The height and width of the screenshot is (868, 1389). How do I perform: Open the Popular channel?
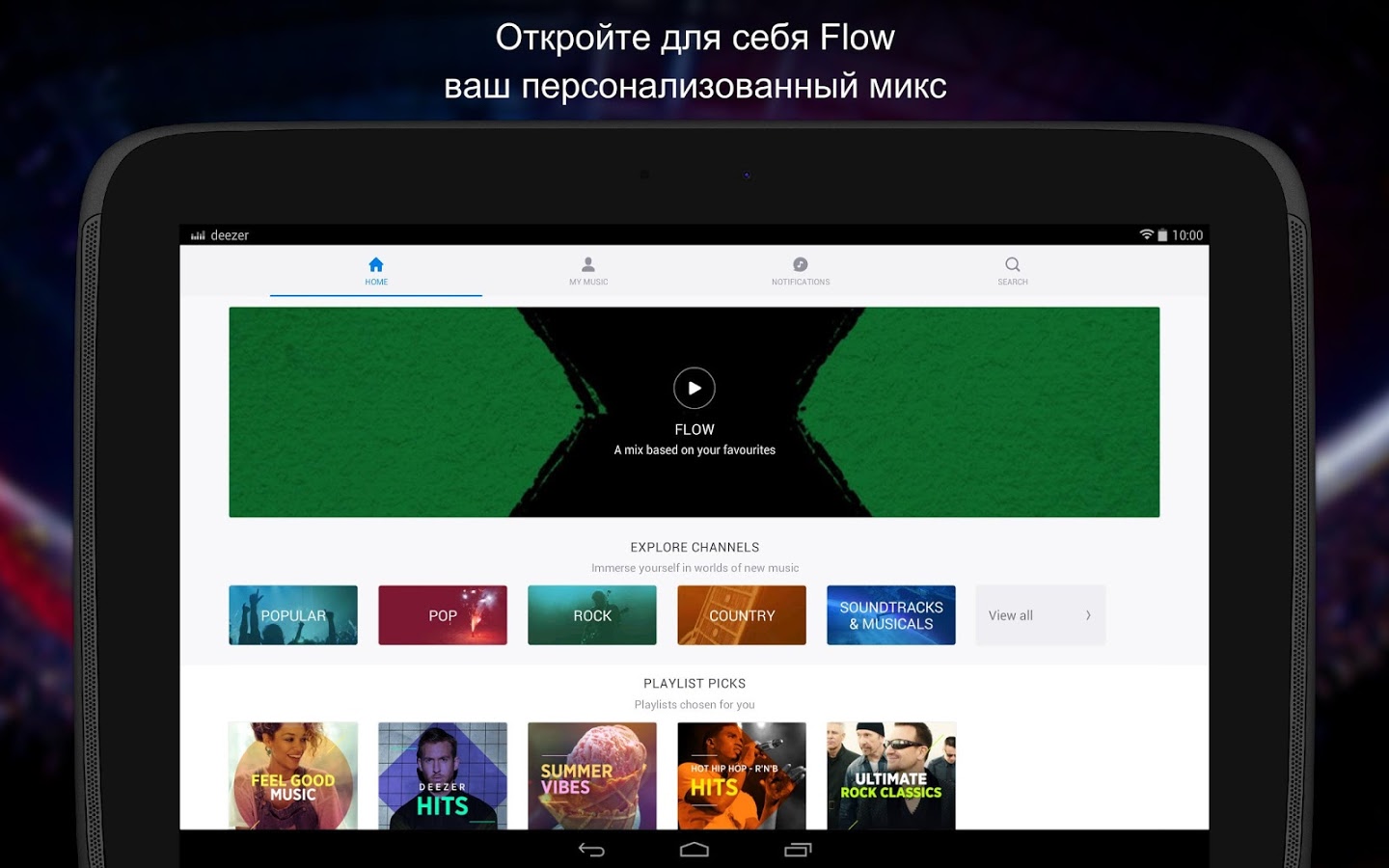pyautogui.click(x=293, y=615)
